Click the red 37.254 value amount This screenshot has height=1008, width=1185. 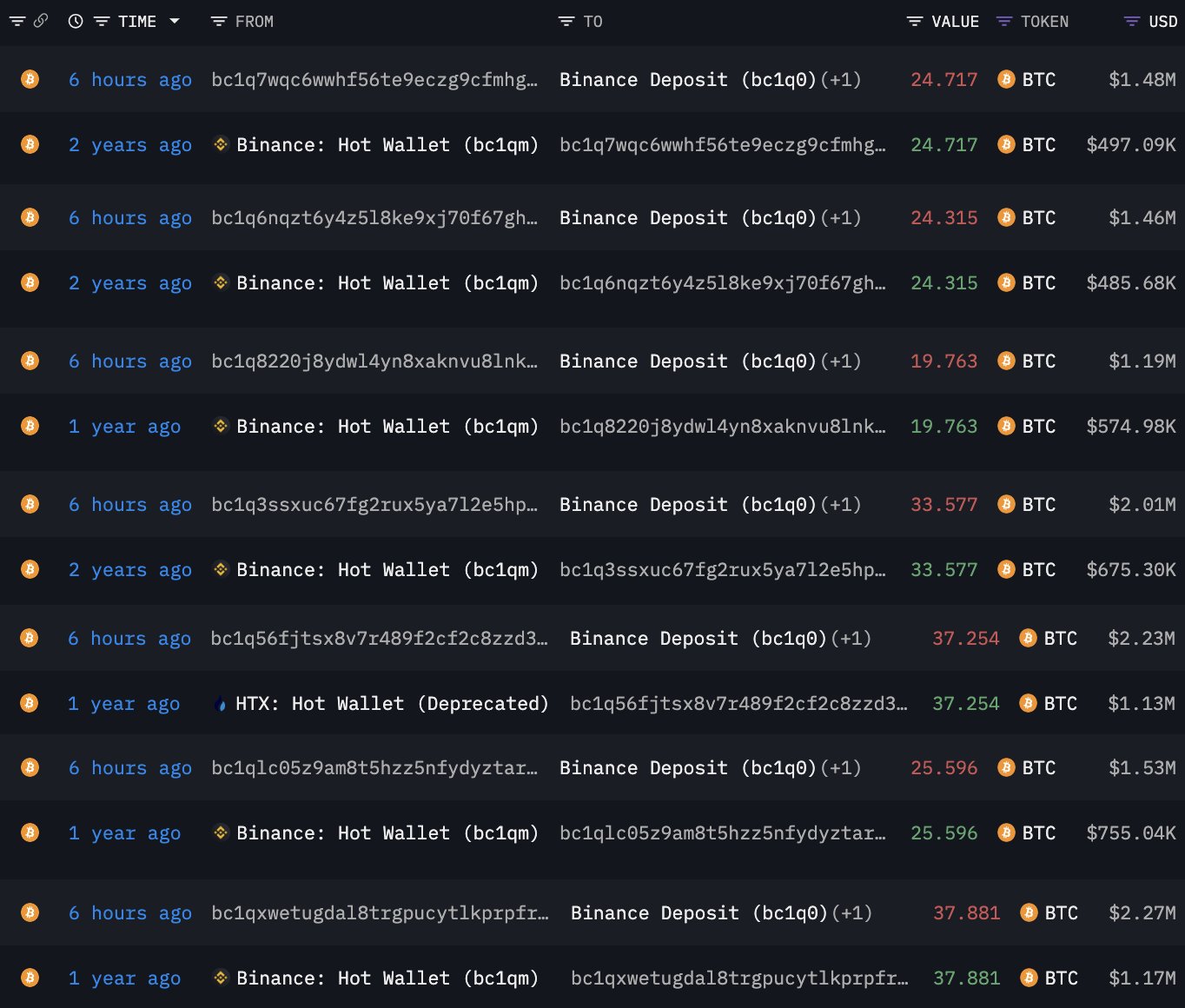point(966,638)
